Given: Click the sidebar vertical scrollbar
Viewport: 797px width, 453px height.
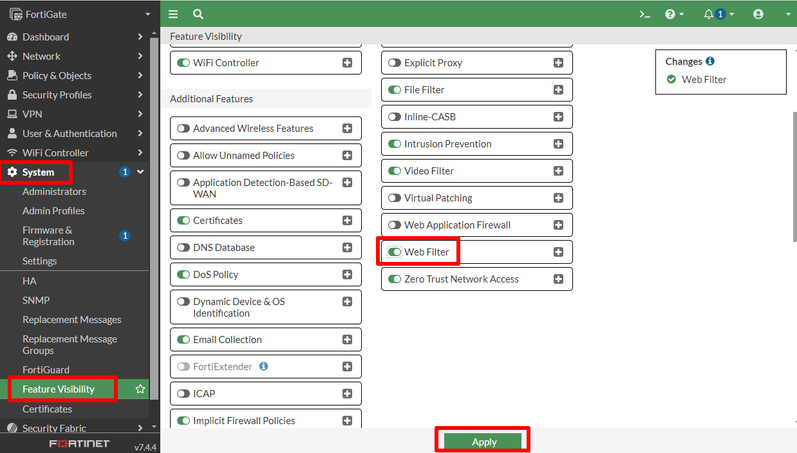Looking at the screenshot, I should tap(154, 219).
